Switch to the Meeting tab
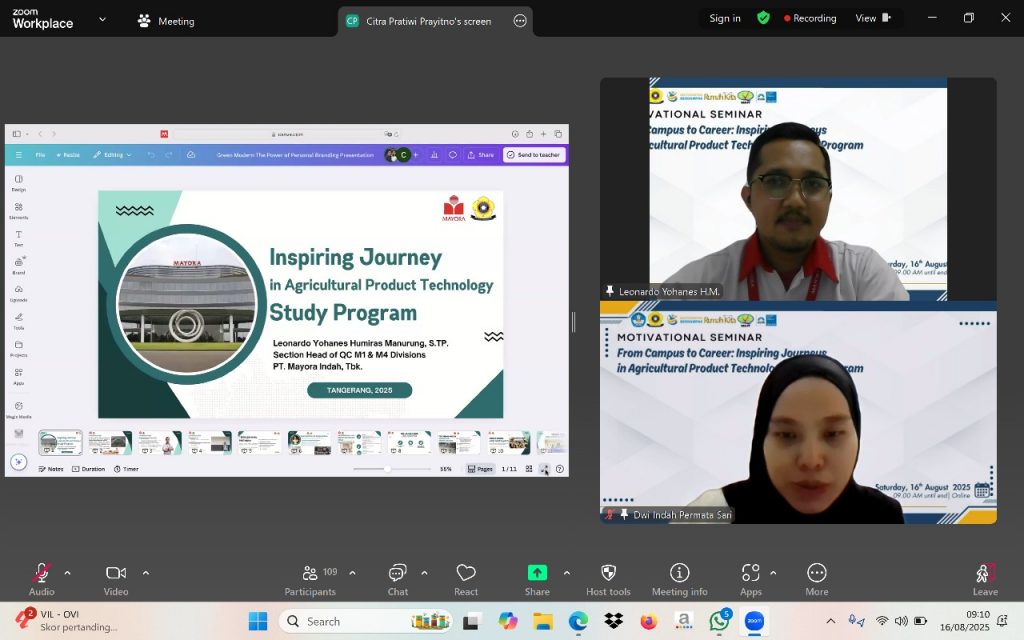The width and height of the screenshot is (1024, 640). (167, 21)
